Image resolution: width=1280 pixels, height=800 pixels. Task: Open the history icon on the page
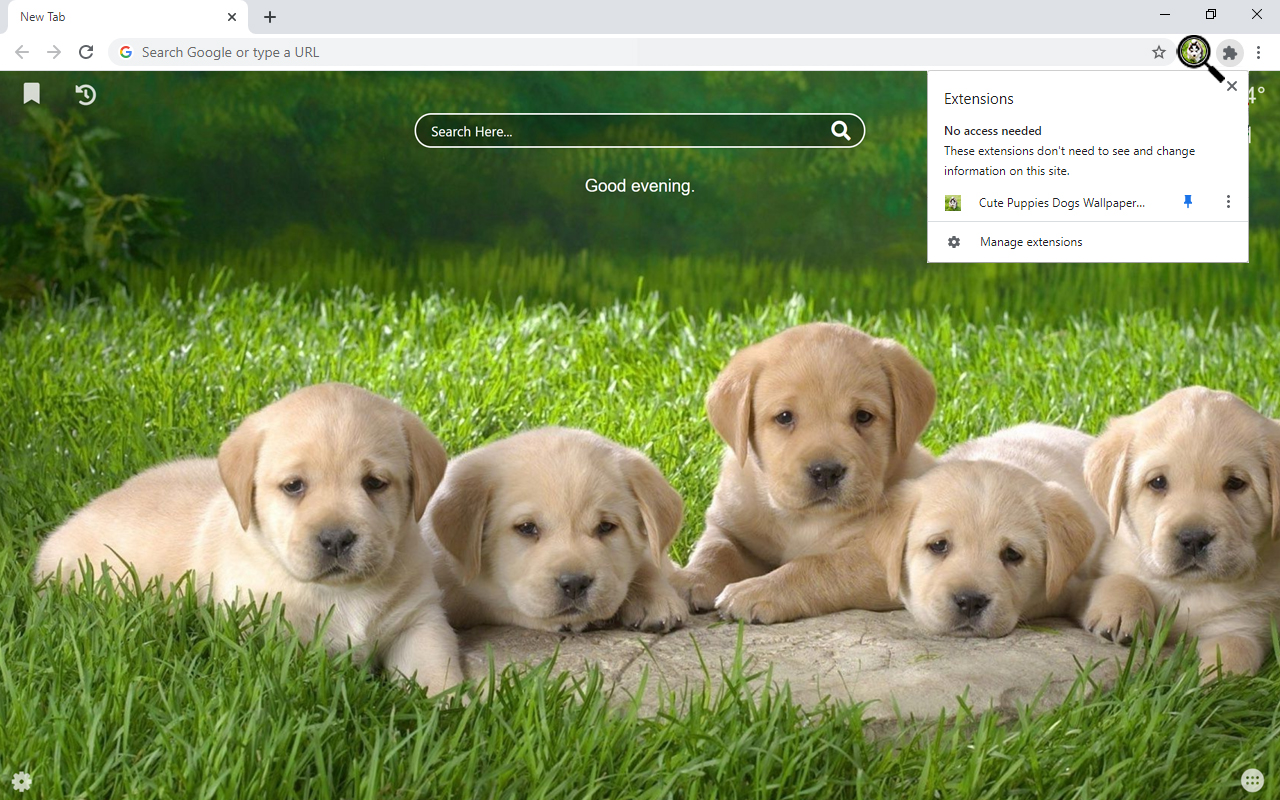86,94
